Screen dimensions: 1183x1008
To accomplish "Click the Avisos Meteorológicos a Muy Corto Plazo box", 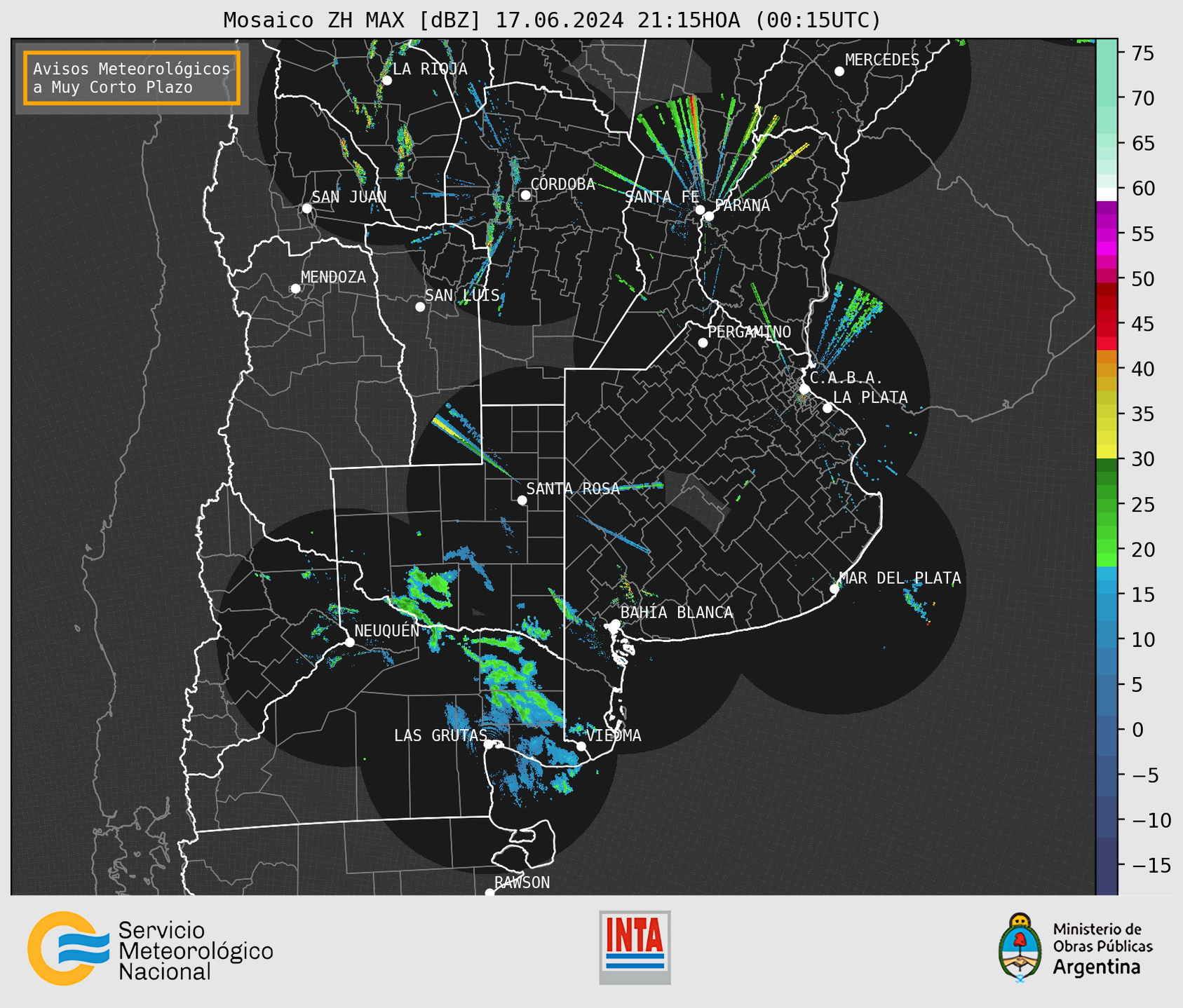I will tap(132, 78).
